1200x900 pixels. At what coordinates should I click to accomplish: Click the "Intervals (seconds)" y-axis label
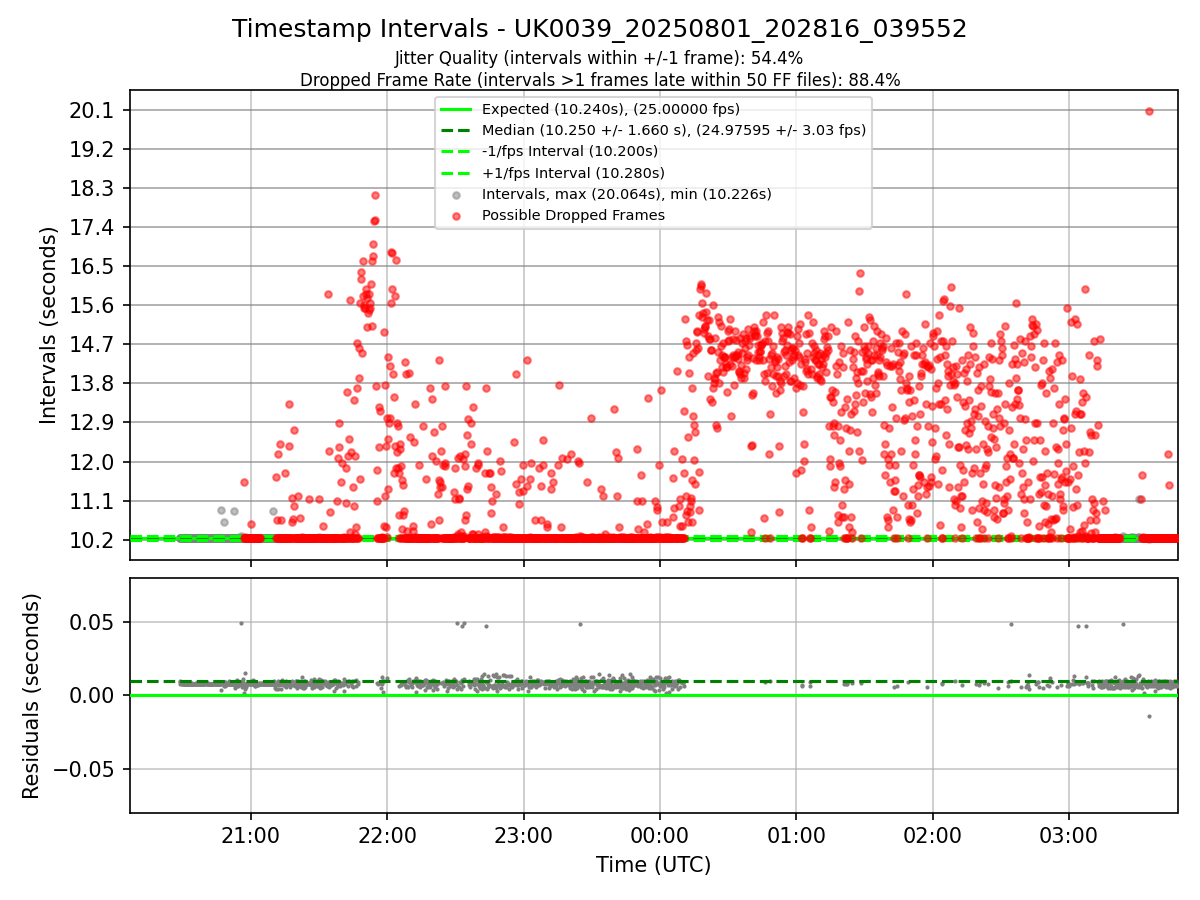tap(48, 324)
